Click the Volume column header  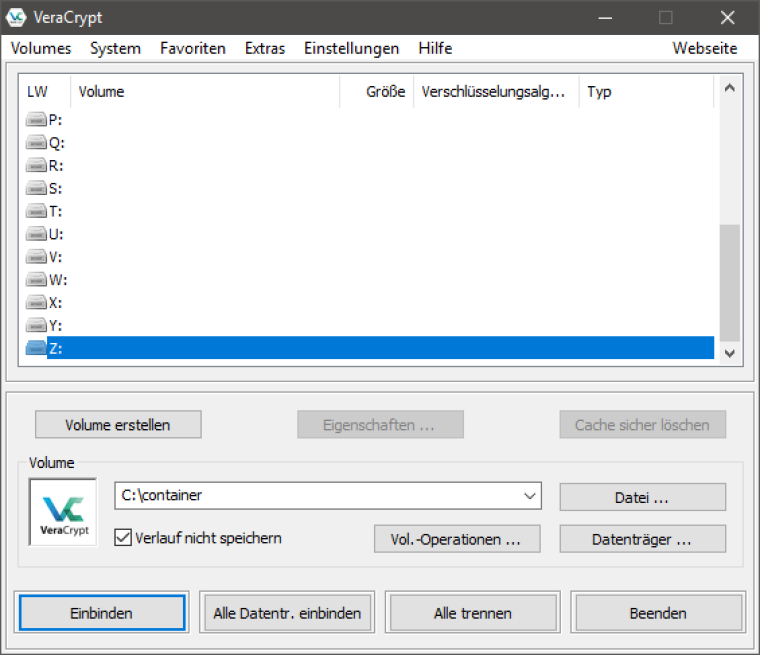point(205,91)
